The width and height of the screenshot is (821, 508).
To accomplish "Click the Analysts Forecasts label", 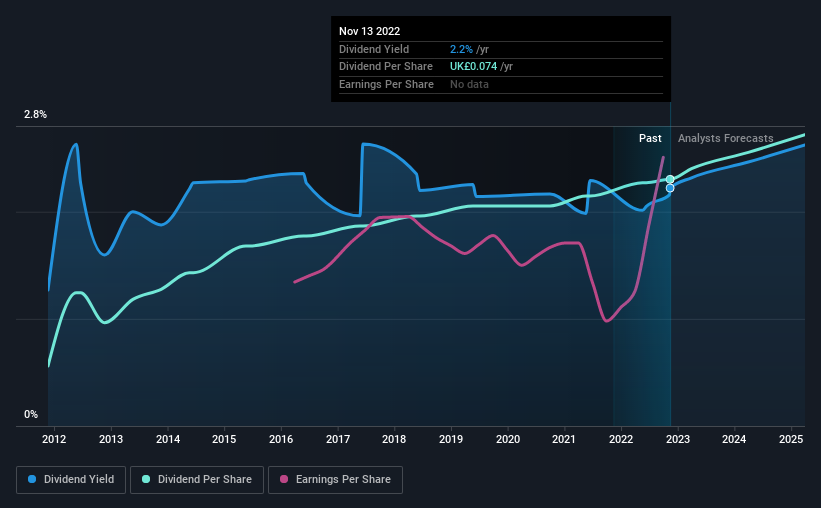I will [x=725, y=138].
